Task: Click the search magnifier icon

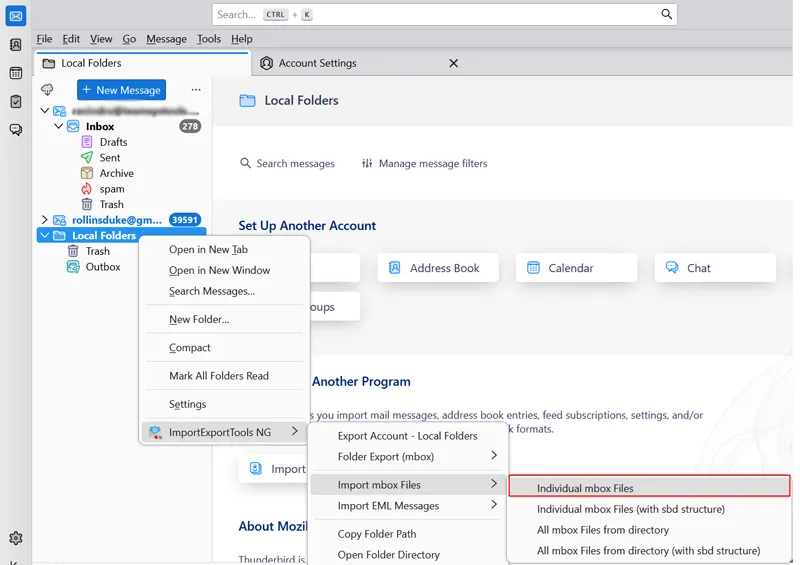Action: (x=666, y=14)
